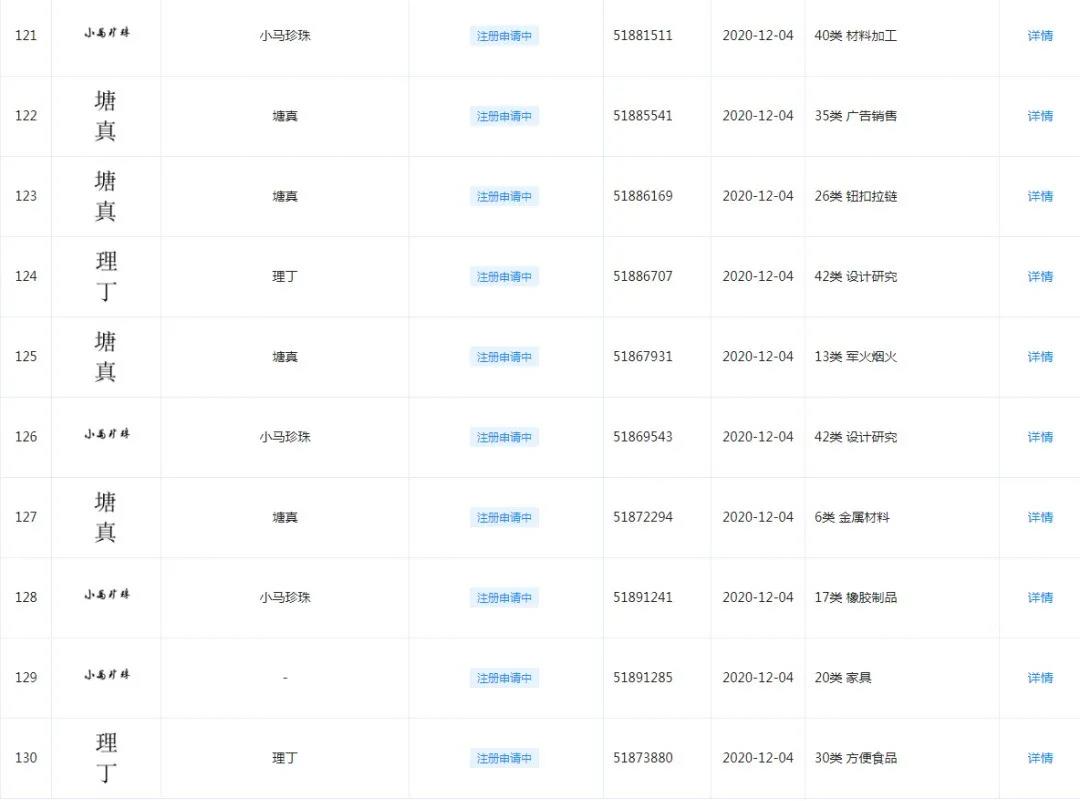
Task: Click row number 123
Action: [26, 196]
